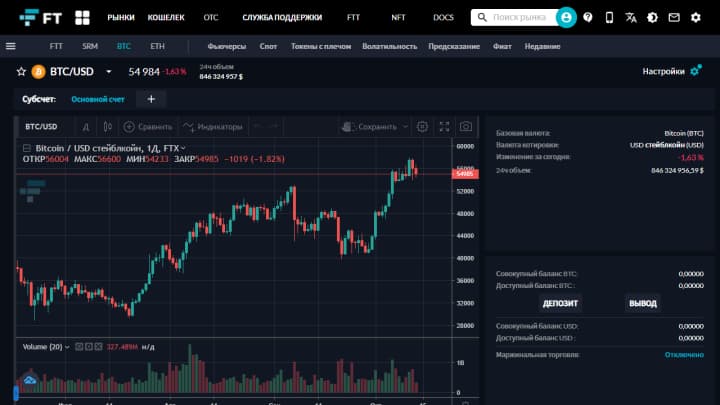Open the Volume indicator settings icon
Screen dimensions: 720x405
click(89, 347)
